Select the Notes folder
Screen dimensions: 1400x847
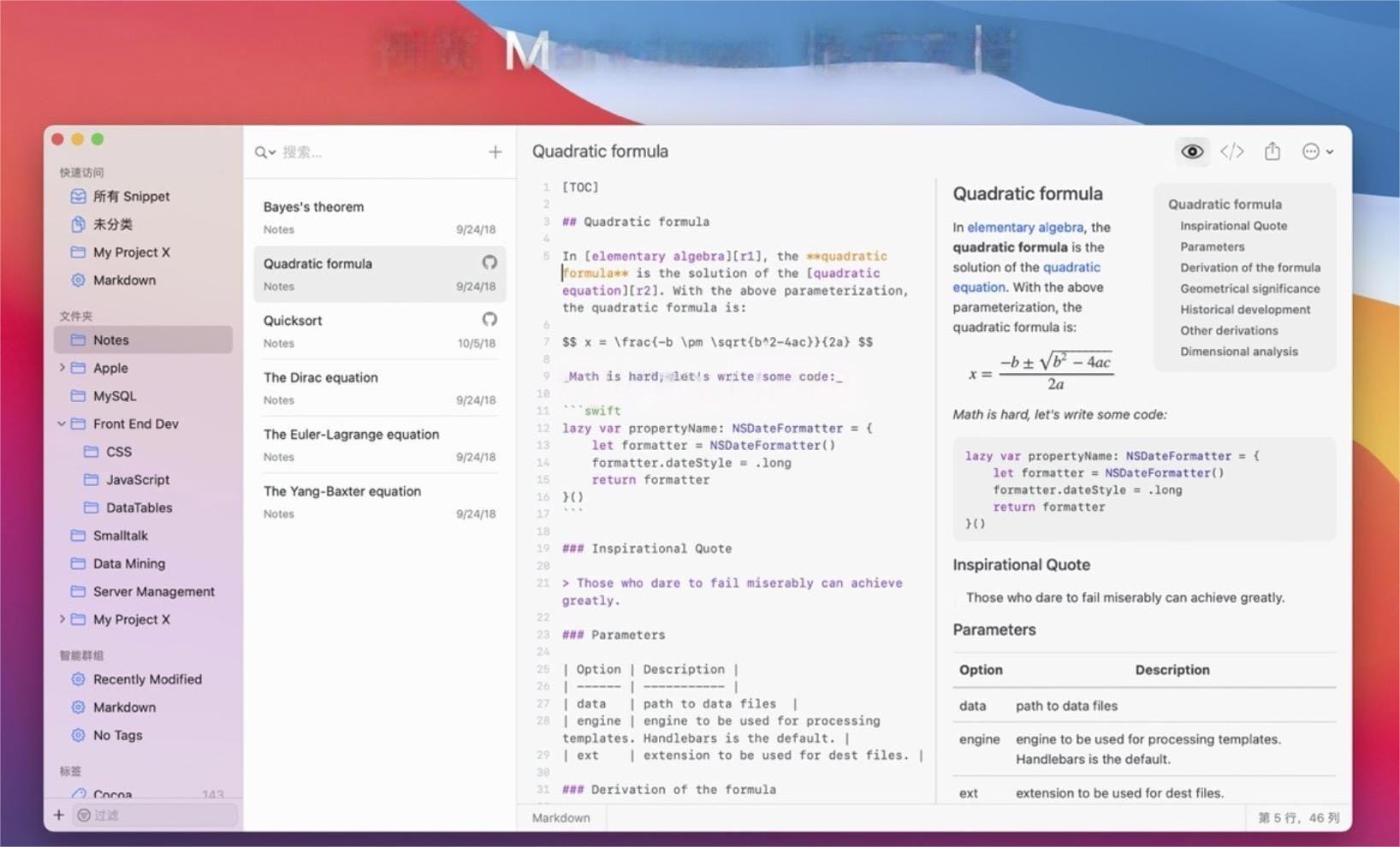(143, 340)
